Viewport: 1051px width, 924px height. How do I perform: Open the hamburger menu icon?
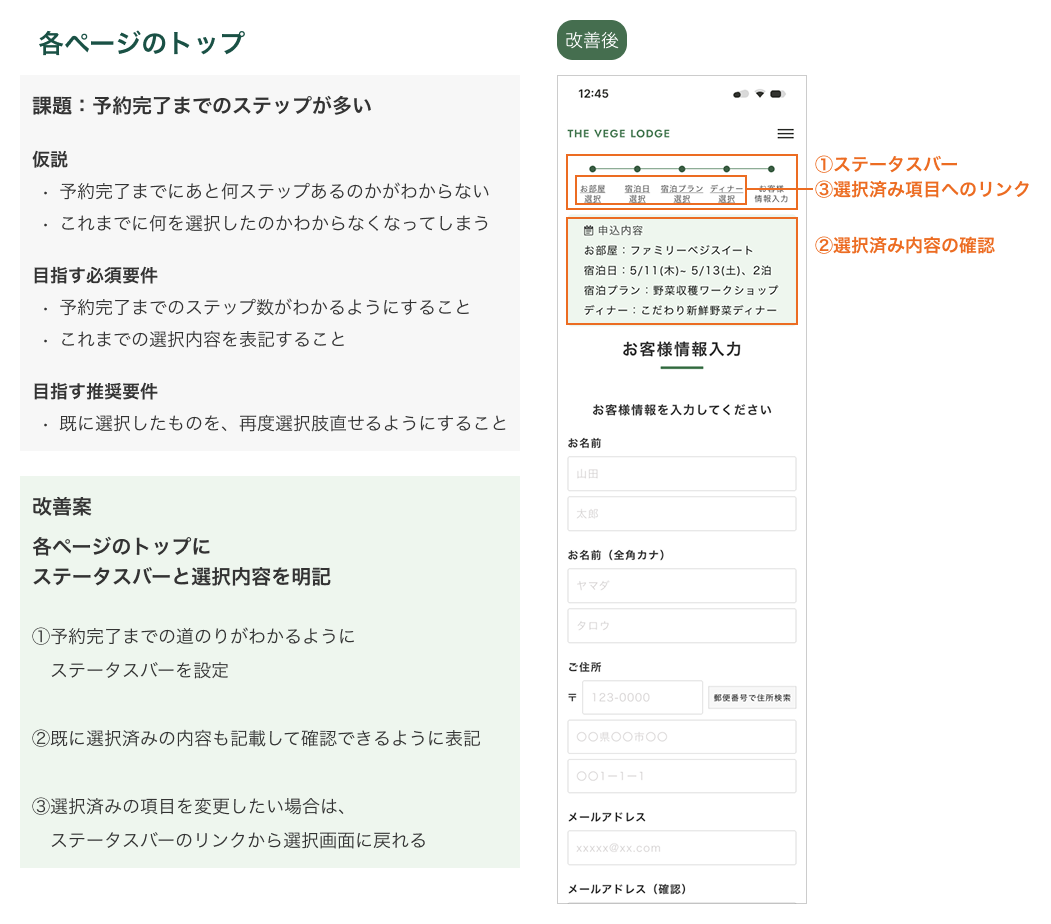click(x=785, y=134)
